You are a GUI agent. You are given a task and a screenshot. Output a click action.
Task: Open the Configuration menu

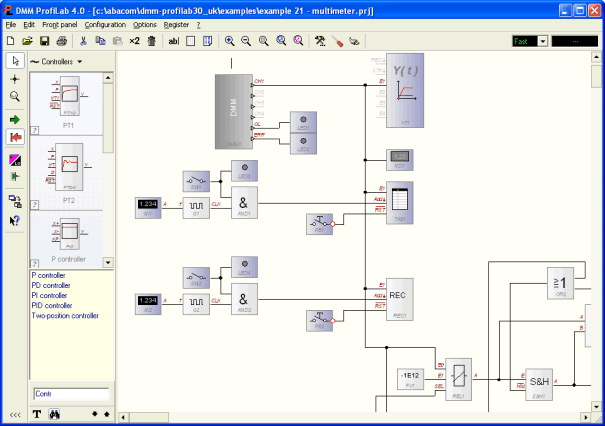pyautogui.click(x=105, y=25)
